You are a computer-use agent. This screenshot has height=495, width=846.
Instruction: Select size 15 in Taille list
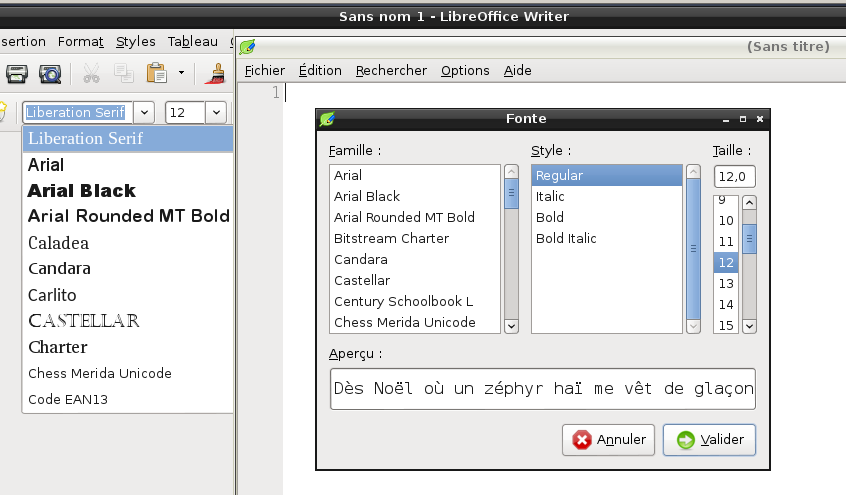point(726,325)
